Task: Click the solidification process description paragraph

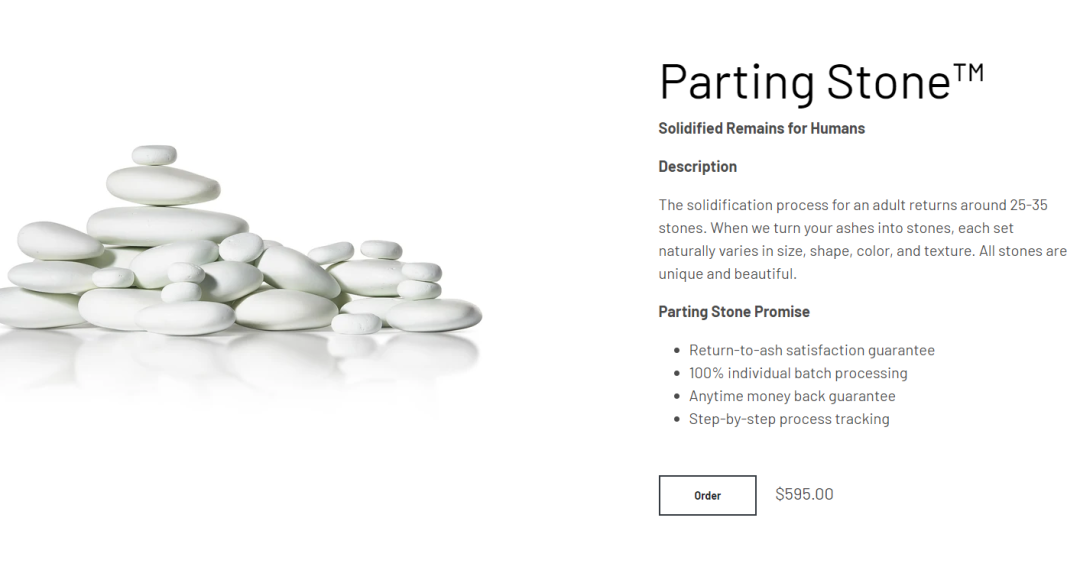Action: tap(862, 239)
